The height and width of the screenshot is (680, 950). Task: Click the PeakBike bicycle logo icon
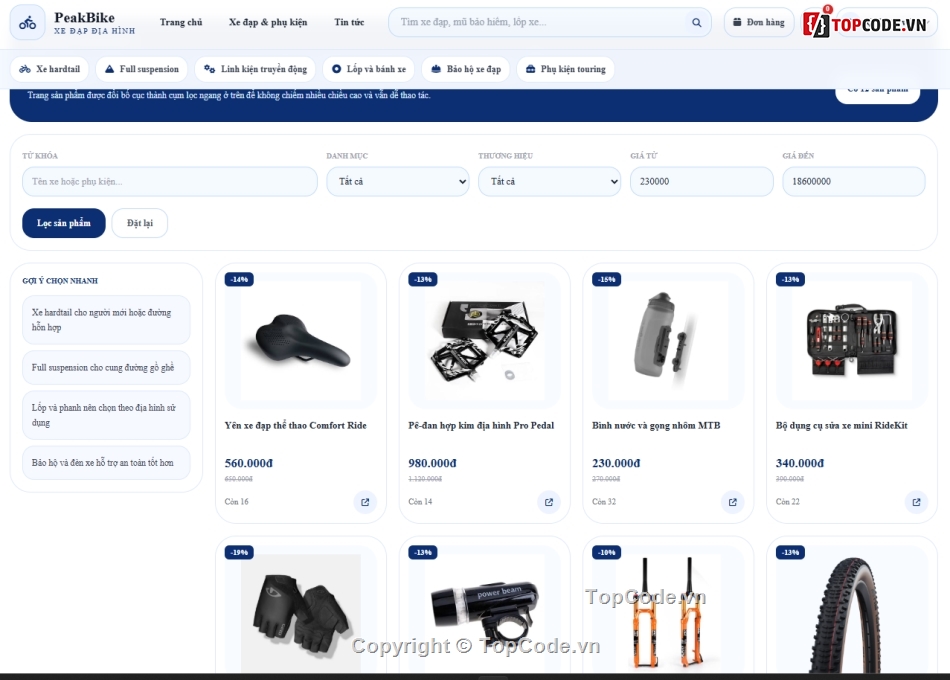coord(27,23)
